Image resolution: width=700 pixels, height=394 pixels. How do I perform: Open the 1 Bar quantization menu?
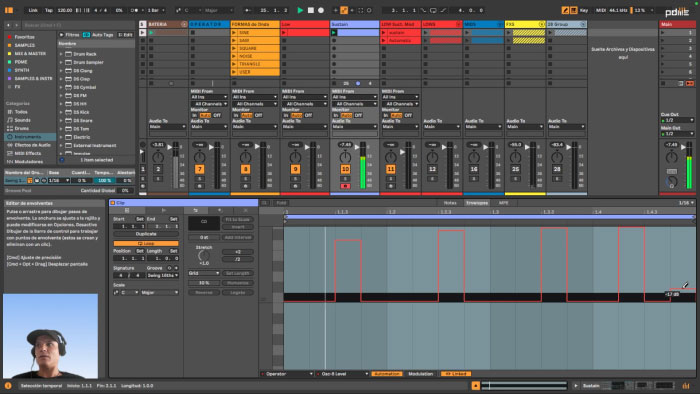pos(156,10)
